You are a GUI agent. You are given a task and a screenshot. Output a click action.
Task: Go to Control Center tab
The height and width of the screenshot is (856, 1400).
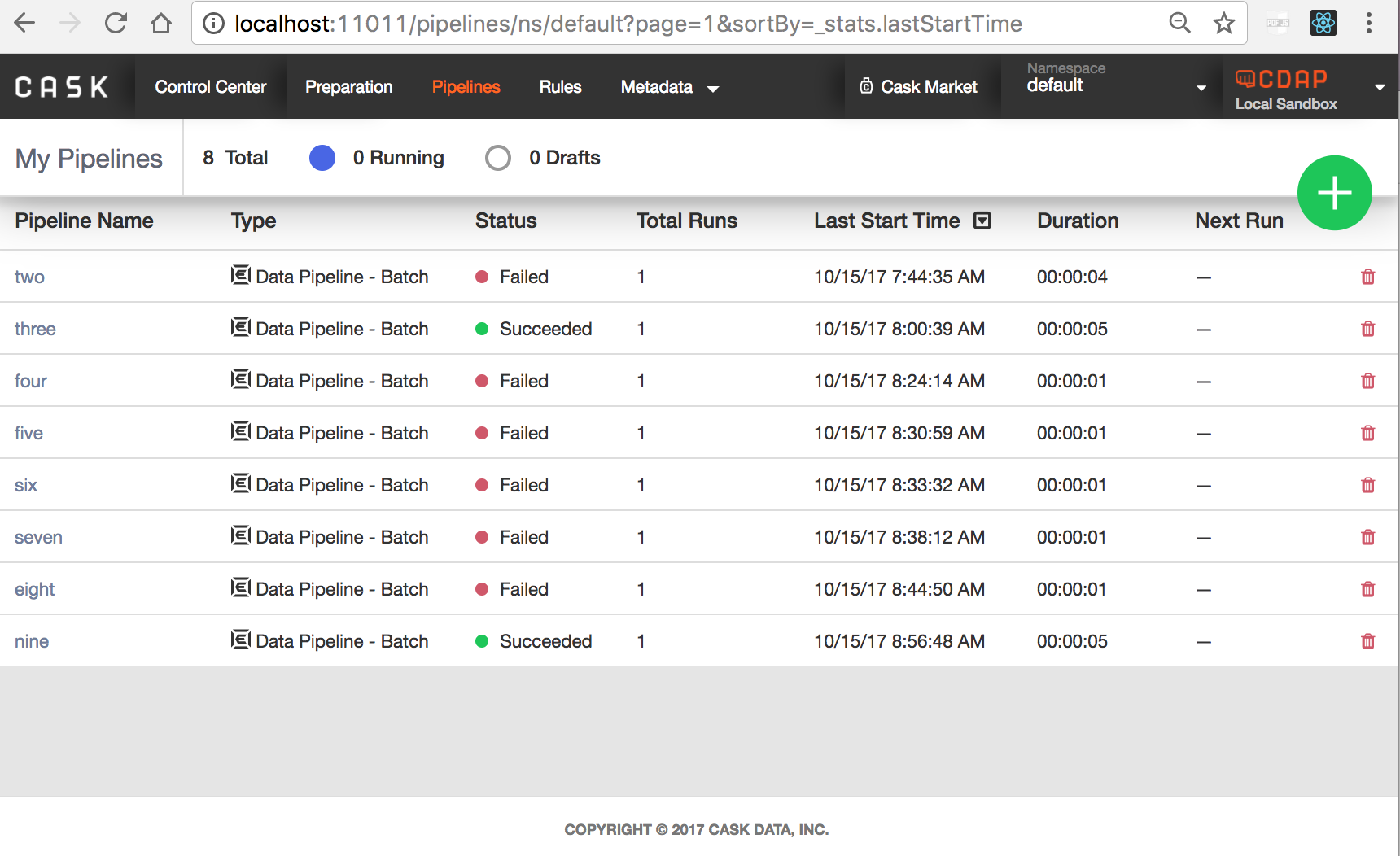point(211,87)
